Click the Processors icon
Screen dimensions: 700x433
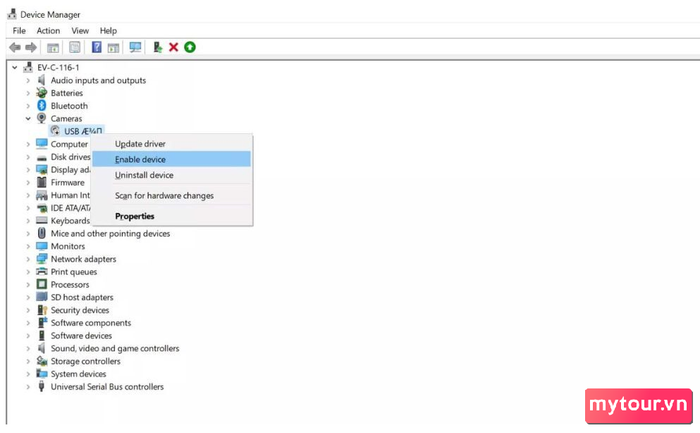(42, 284)
